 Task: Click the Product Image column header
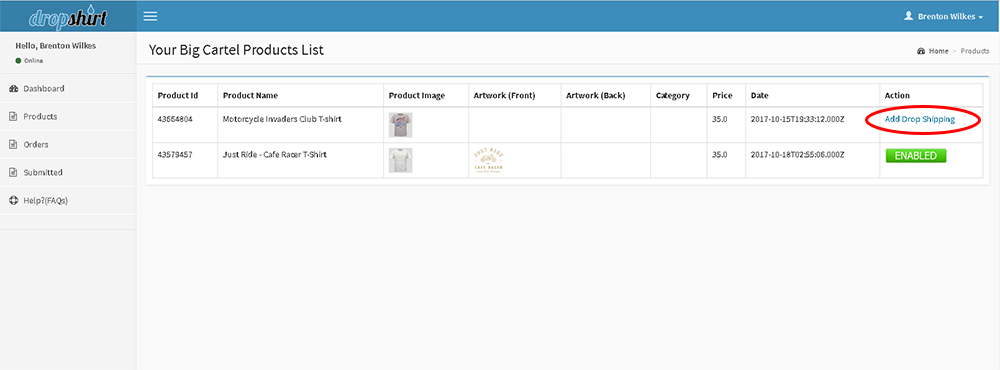point(417,96)
